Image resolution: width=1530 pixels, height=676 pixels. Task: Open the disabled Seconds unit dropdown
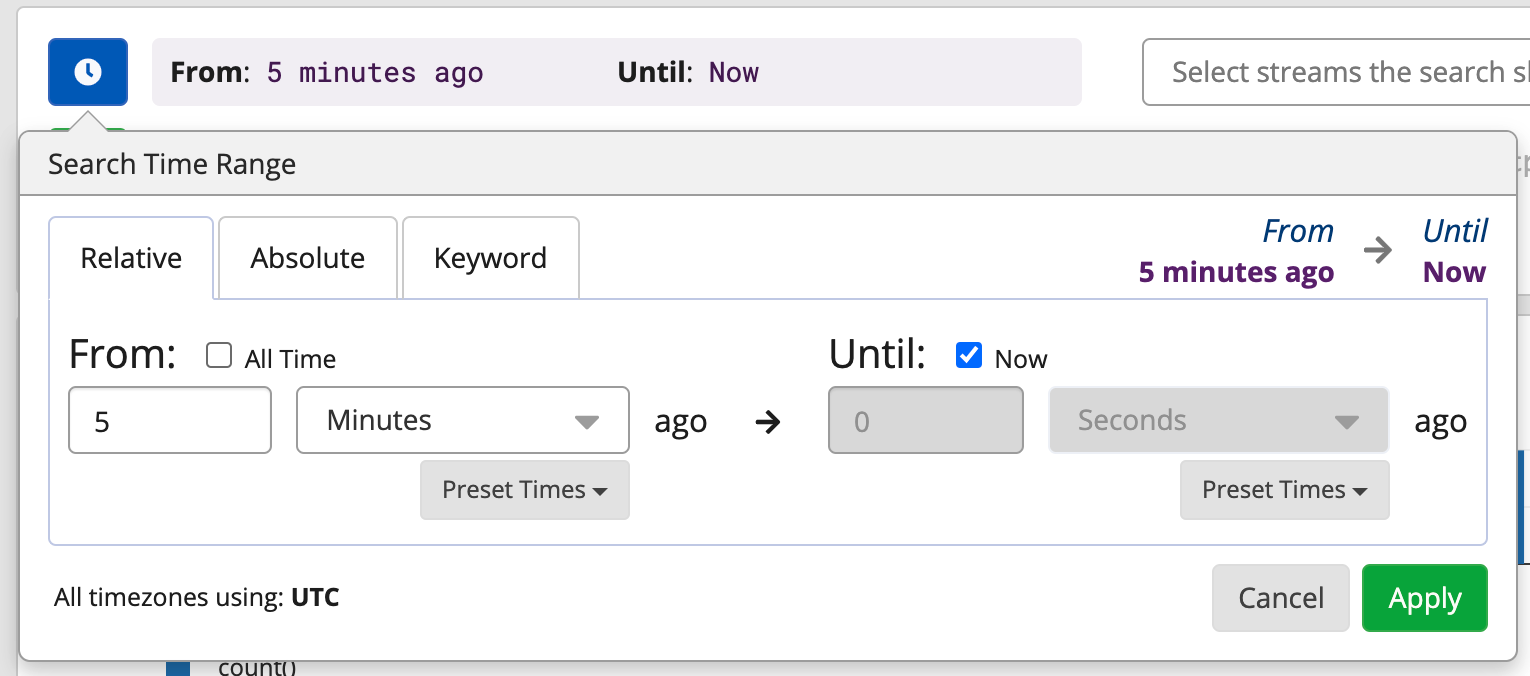click(x=1217, y=420)
